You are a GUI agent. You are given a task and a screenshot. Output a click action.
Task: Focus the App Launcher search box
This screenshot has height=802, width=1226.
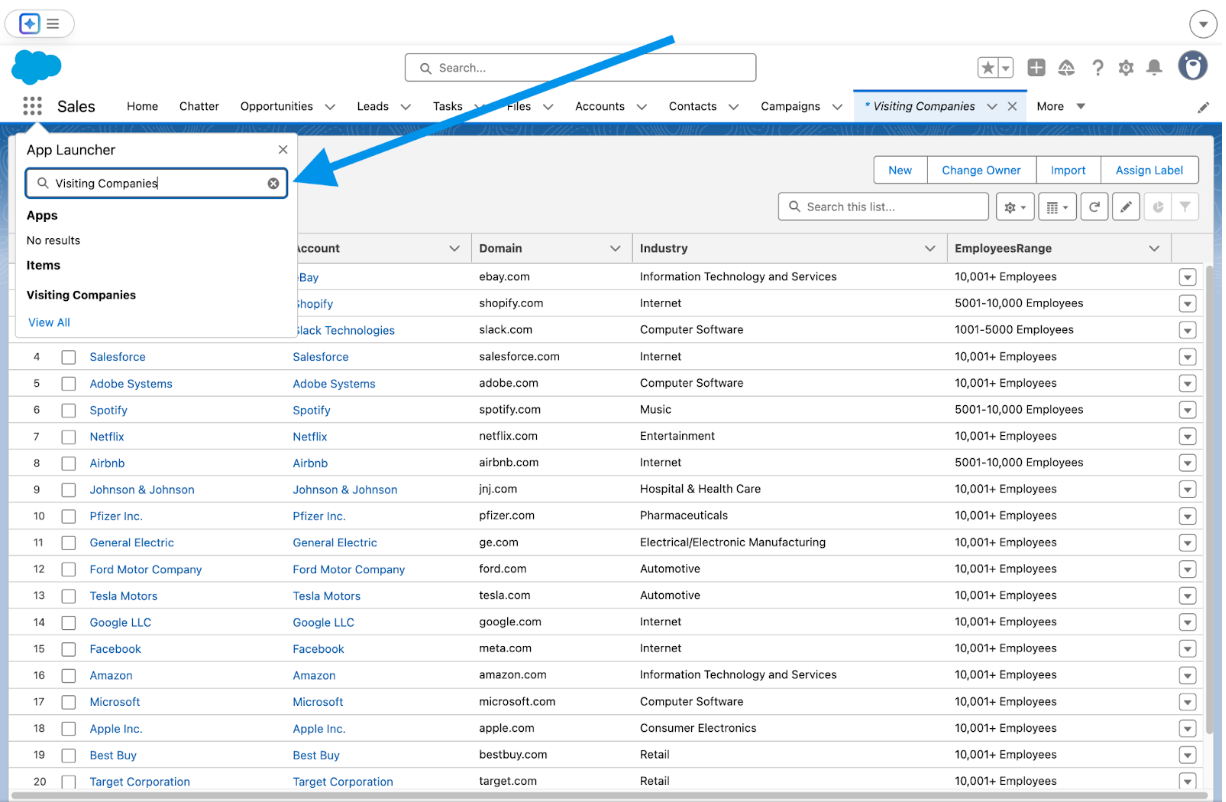157,183
